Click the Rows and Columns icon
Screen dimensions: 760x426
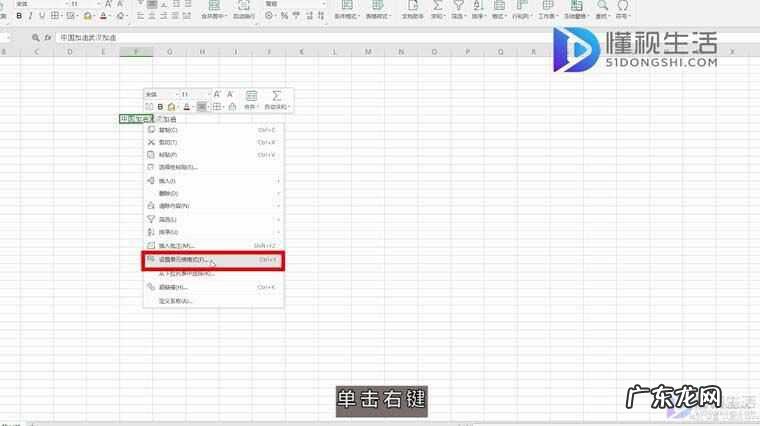[x=522, y=6]
